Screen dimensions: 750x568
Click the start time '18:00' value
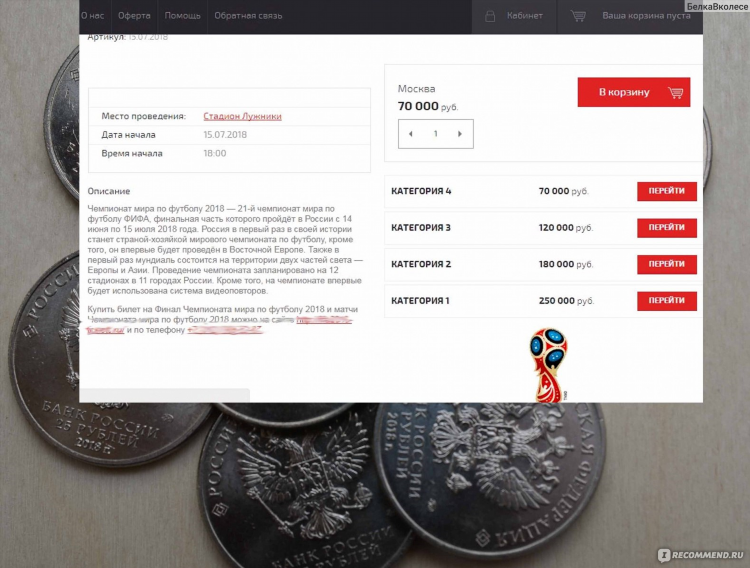(215, 154)
